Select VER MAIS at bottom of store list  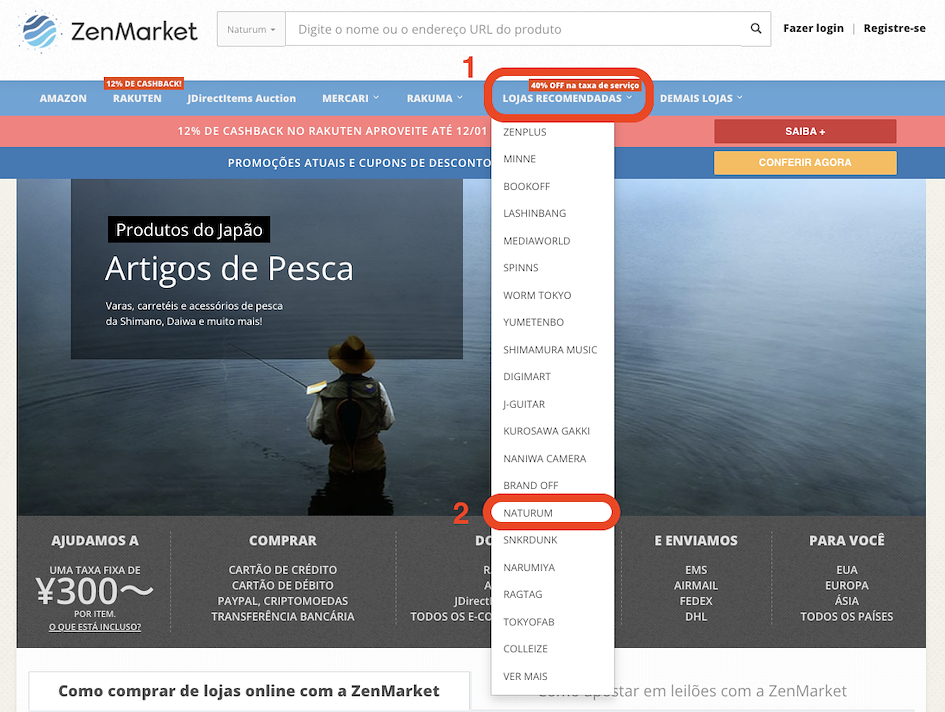[x=526, y=676]
